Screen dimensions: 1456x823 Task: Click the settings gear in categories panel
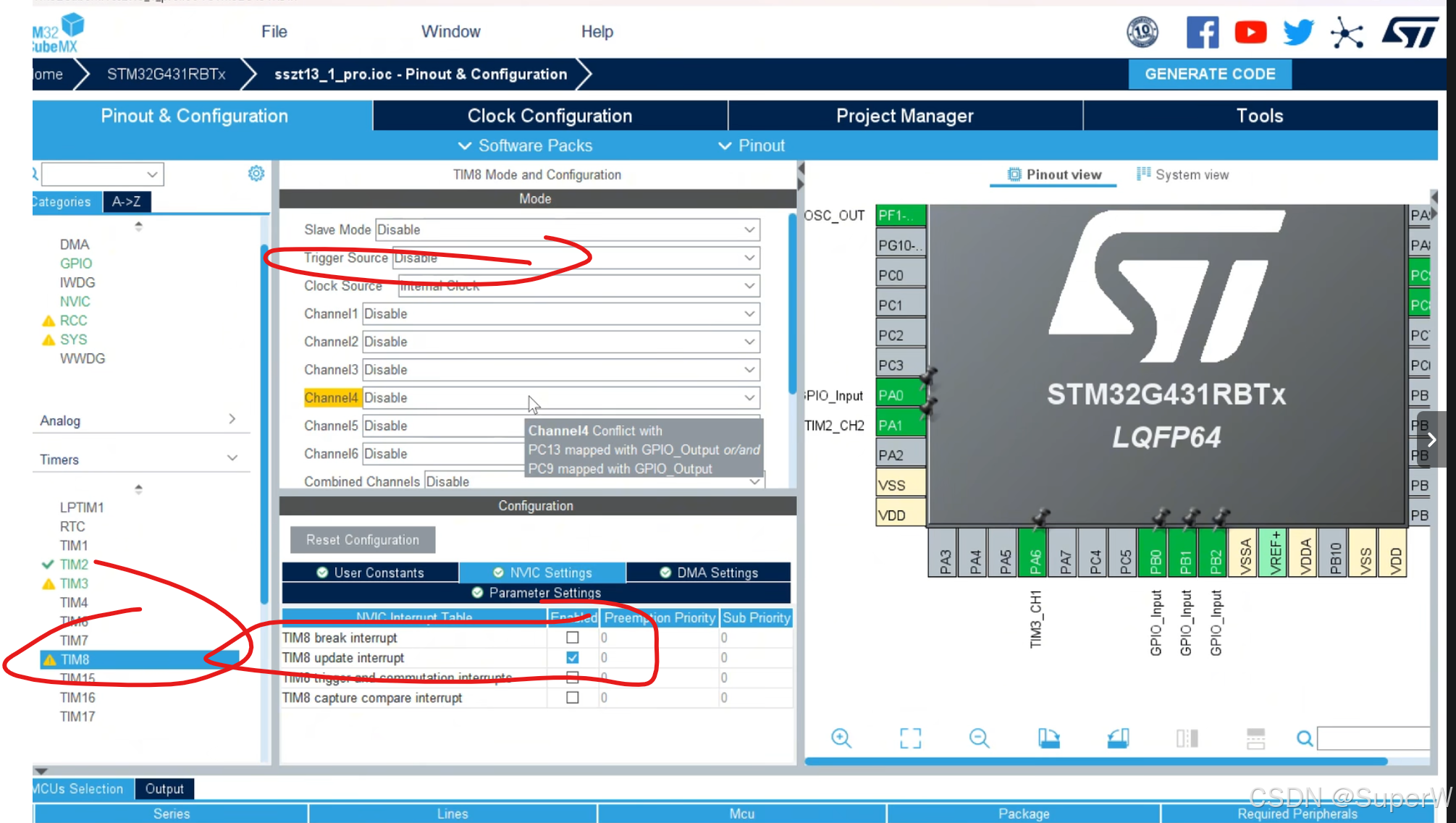[256, 174]
